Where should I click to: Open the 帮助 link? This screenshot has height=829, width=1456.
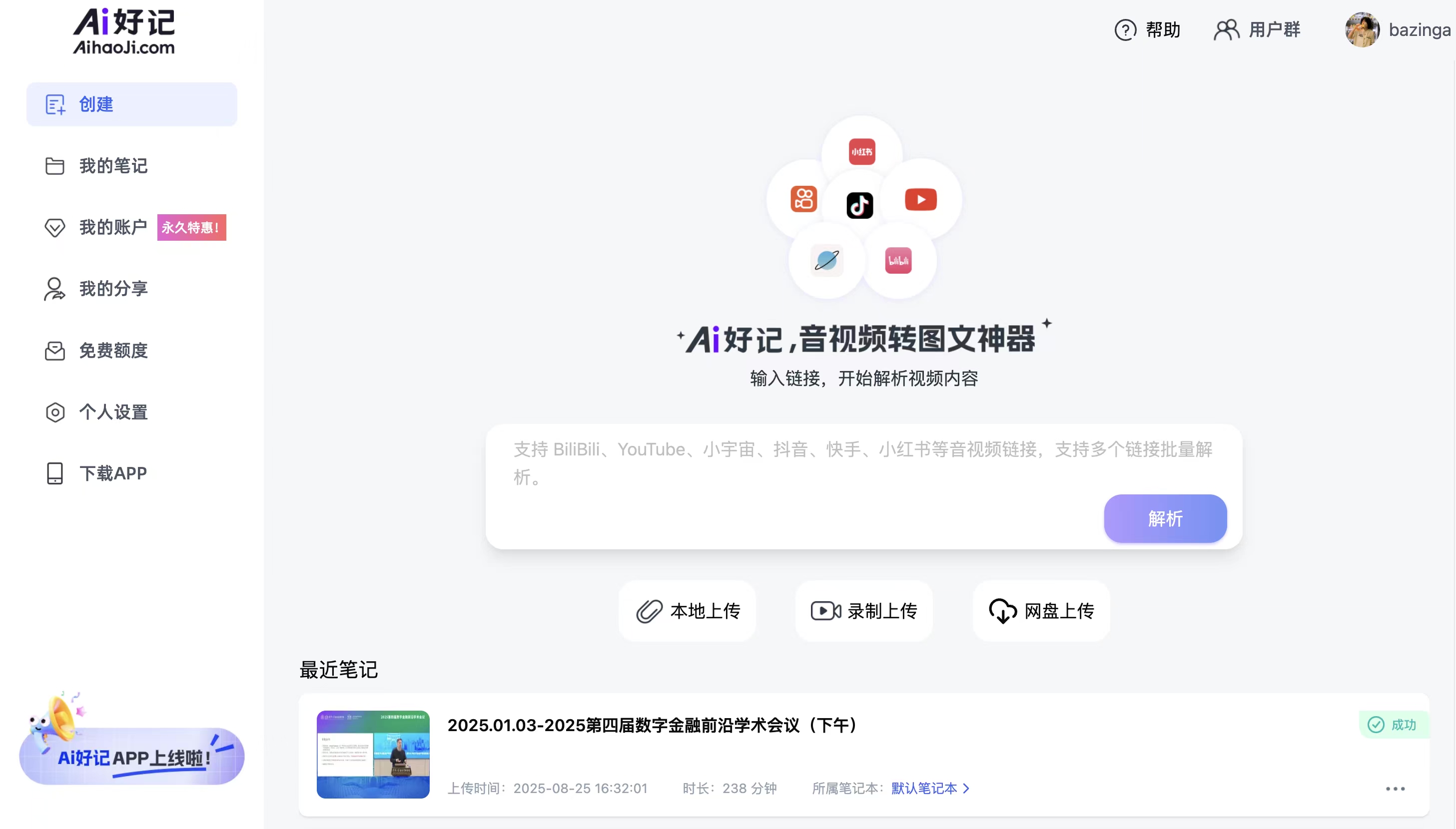[x=1163, y=29]
